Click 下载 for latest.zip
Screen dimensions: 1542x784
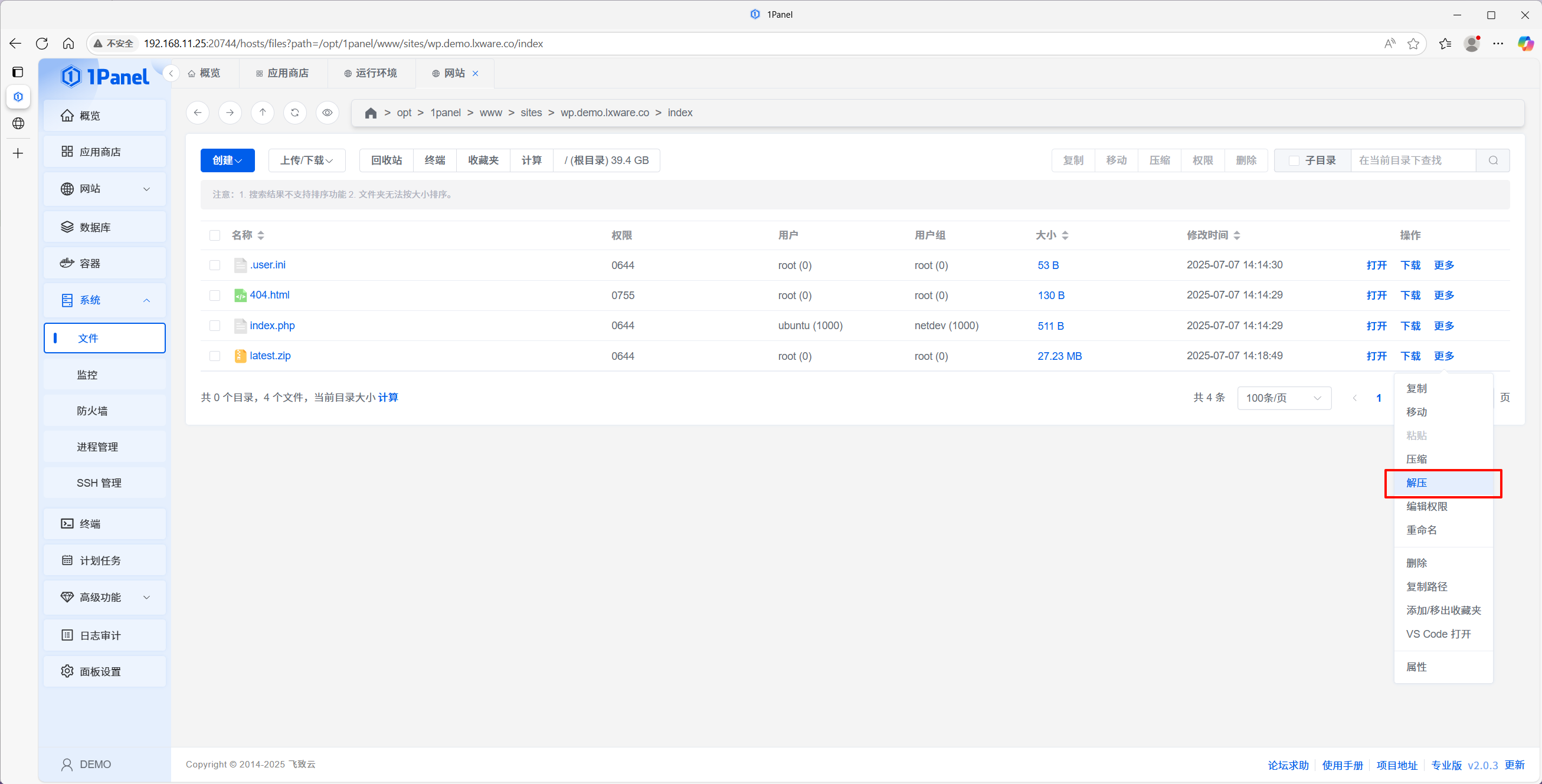[x=1410, y=356]
